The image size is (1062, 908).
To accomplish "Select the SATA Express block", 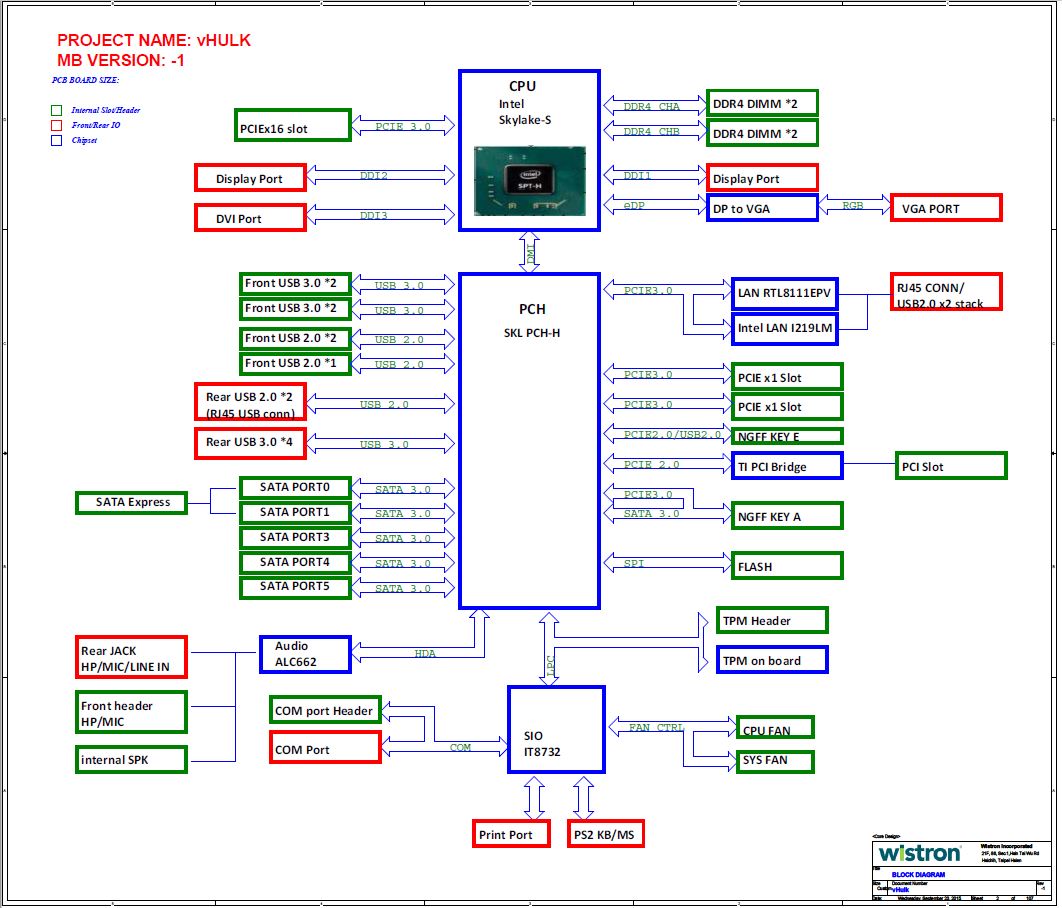I will point(131,502).
